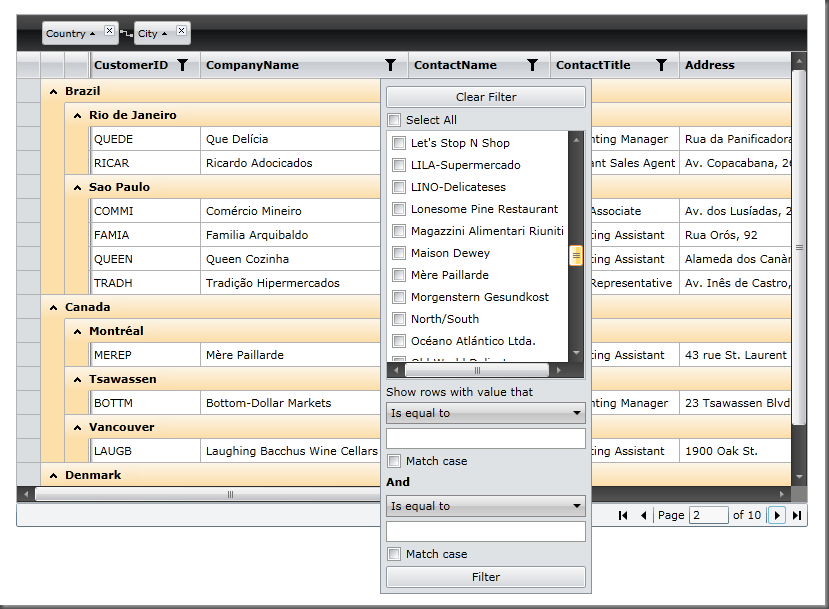The width and height of the screenshot is (829, 609).
Task: Check Let's Stop N Shop option
Action: pyautogui.click(x=399, y=143)
